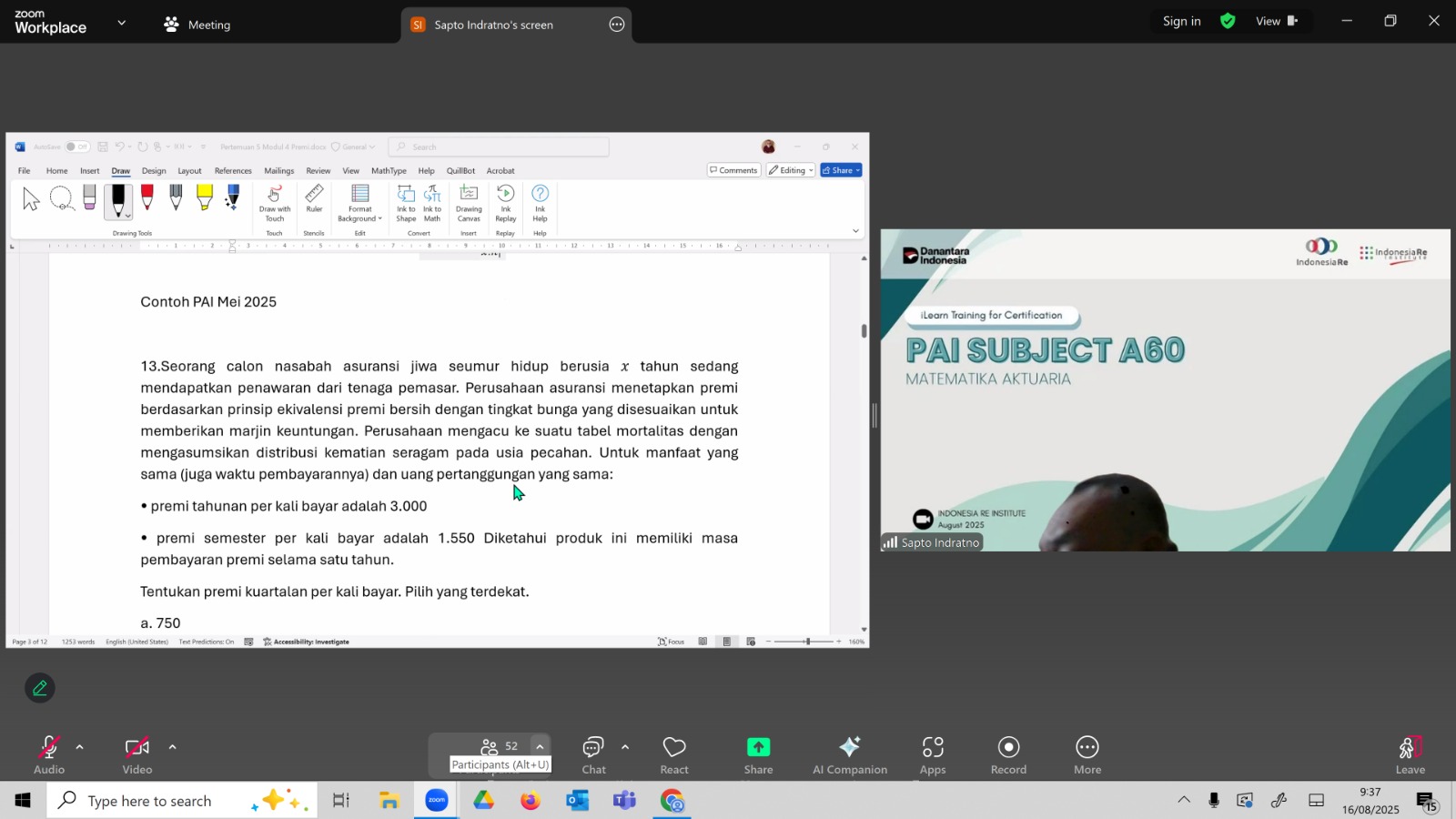
Task: Open the annotation pencil tool
Action: point(40,689)
